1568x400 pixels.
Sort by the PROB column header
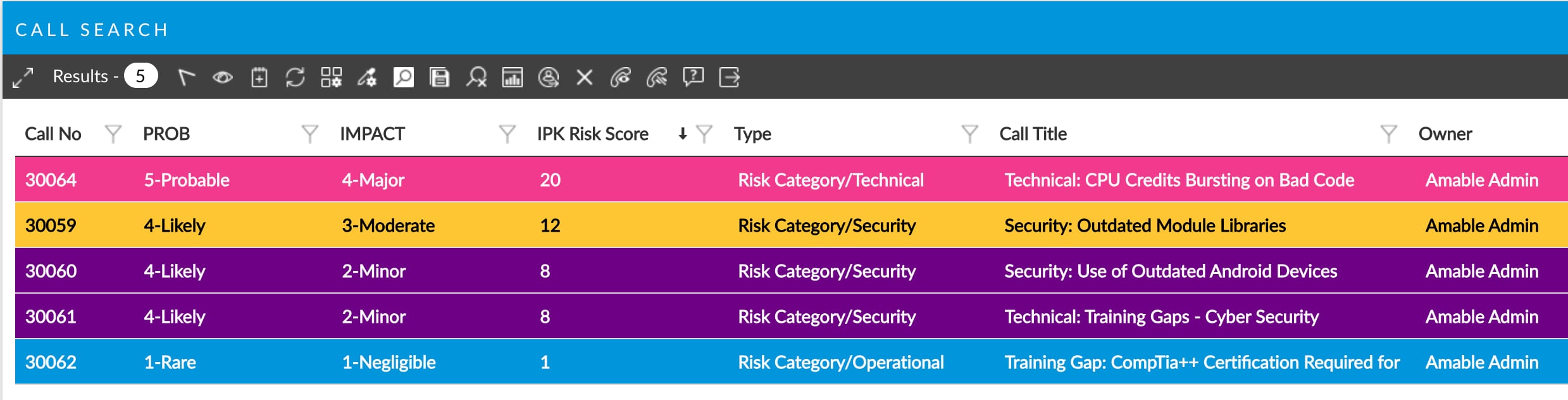click(166, 134)
